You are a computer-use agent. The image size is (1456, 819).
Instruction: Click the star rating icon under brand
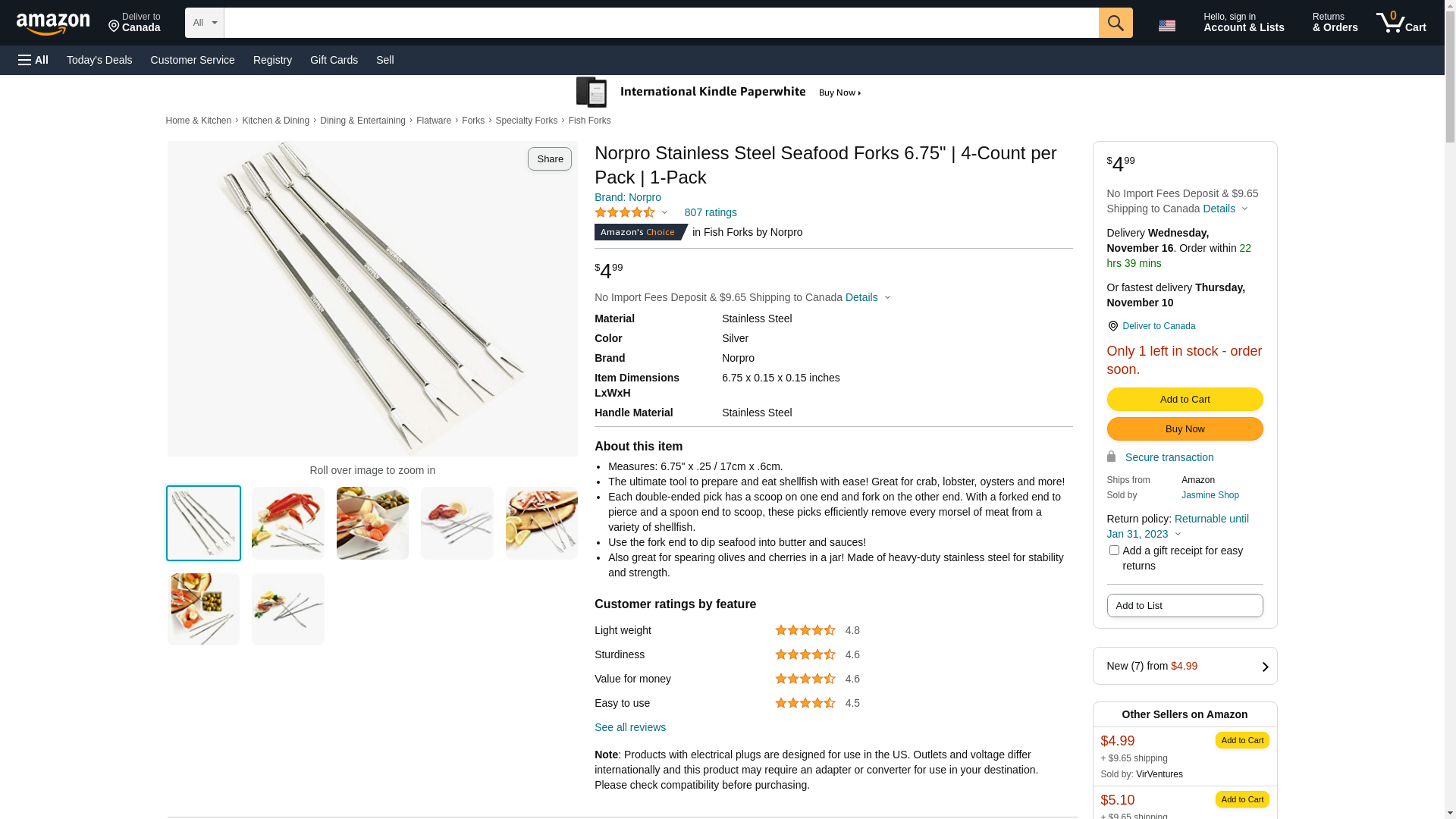tap(625, 213)
